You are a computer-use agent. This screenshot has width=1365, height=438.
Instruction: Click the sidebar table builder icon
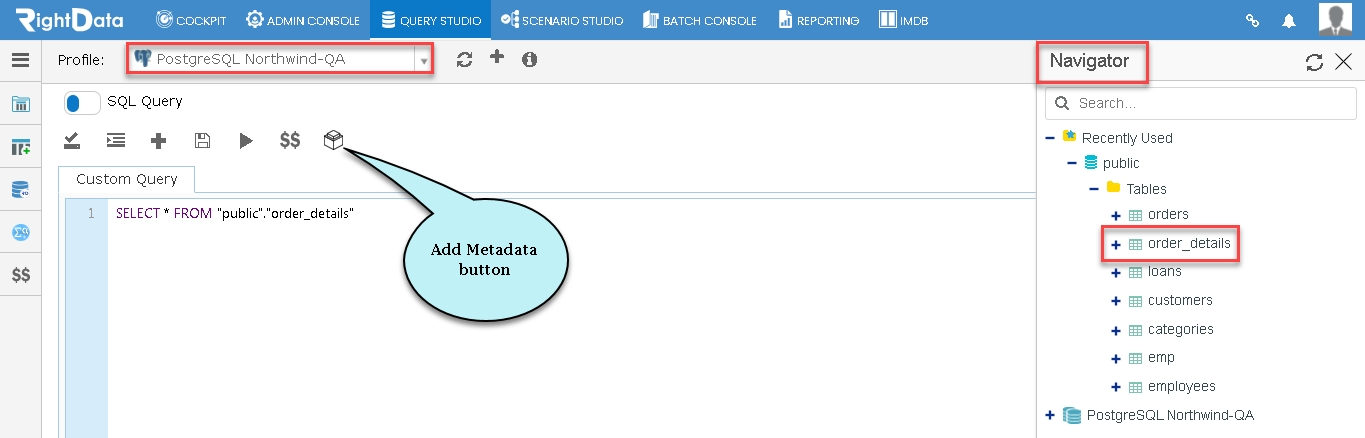click(x=20, y=104)
